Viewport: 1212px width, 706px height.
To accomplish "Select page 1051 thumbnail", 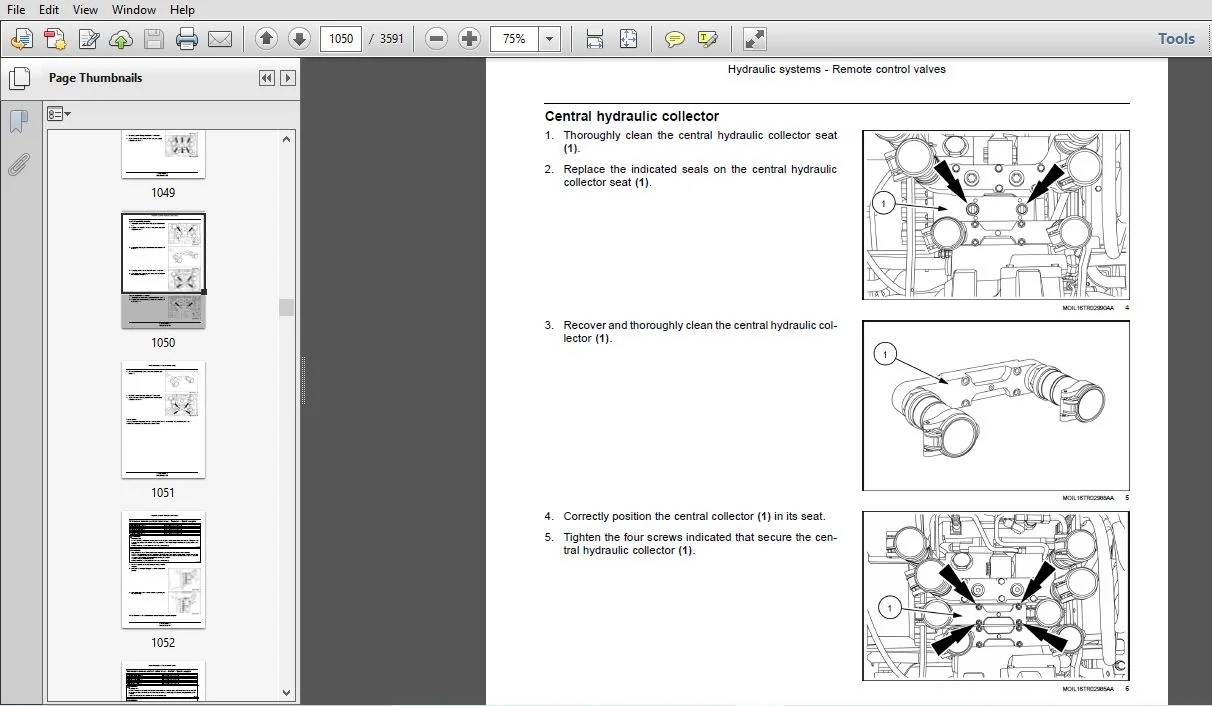I will (x=163, y=420).
